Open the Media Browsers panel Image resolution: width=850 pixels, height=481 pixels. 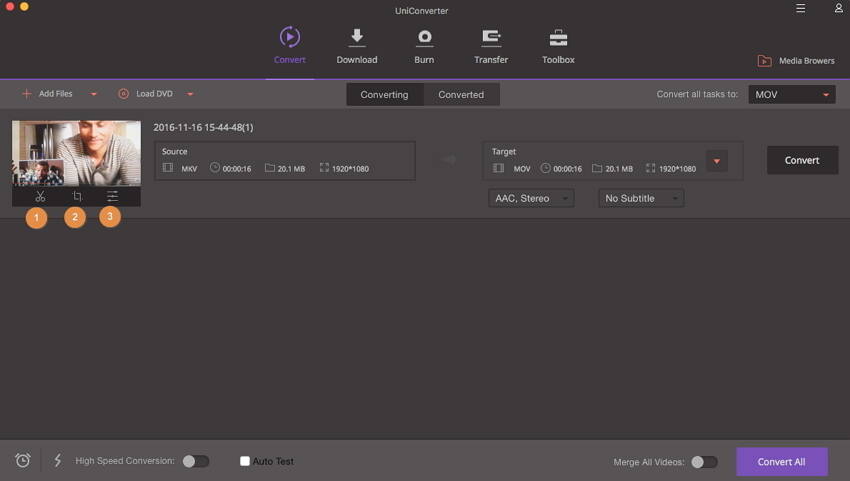796,61
